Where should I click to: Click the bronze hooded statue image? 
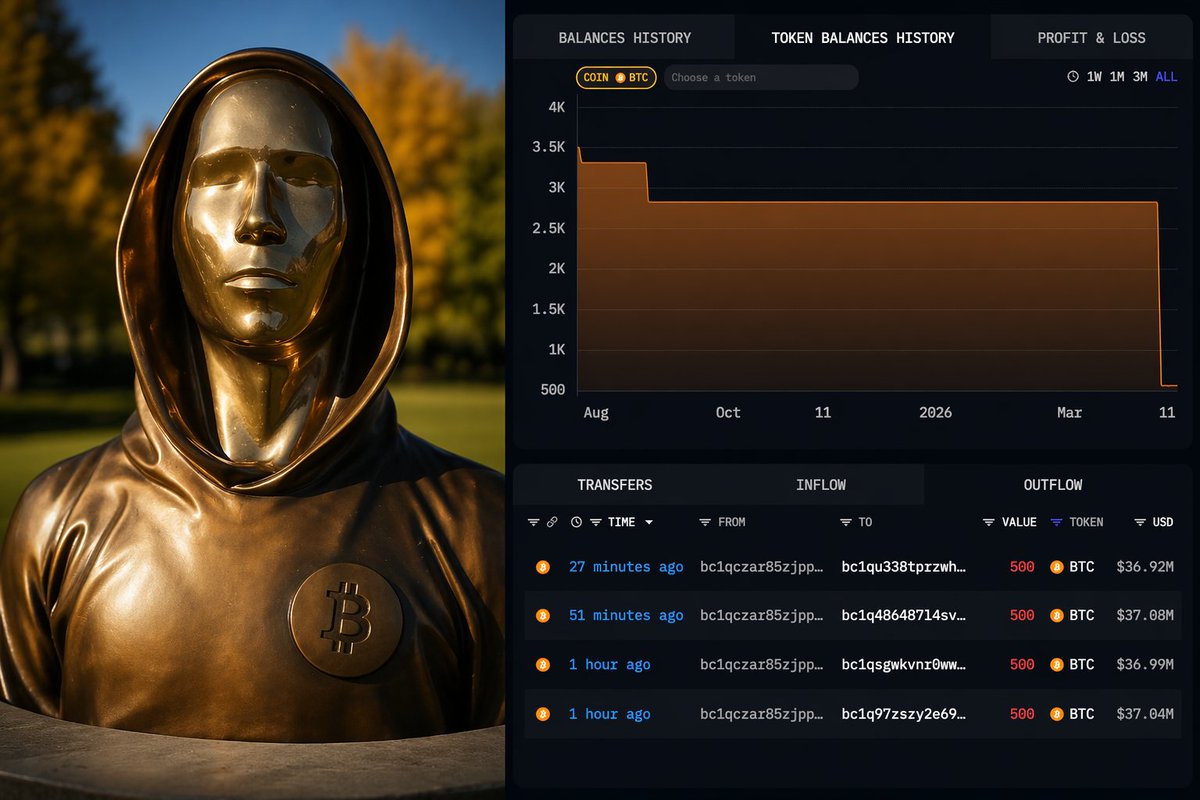click(252, 400)
